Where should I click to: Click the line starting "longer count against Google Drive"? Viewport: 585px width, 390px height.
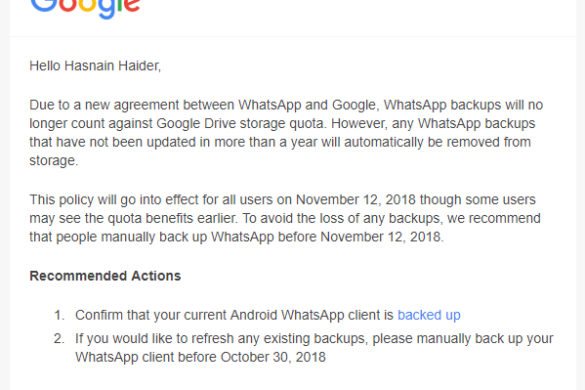click(282, 124)
